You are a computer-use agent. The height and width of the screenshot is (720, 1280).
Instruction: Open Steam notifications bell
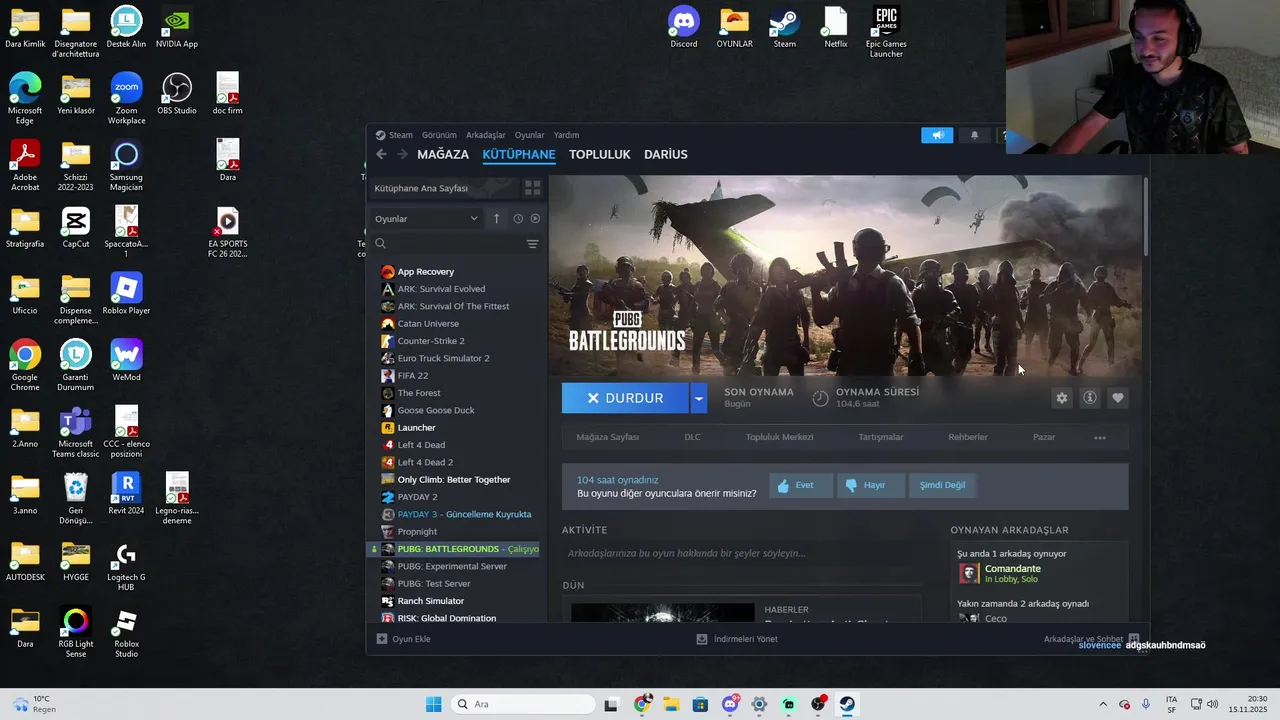point(975,135)
